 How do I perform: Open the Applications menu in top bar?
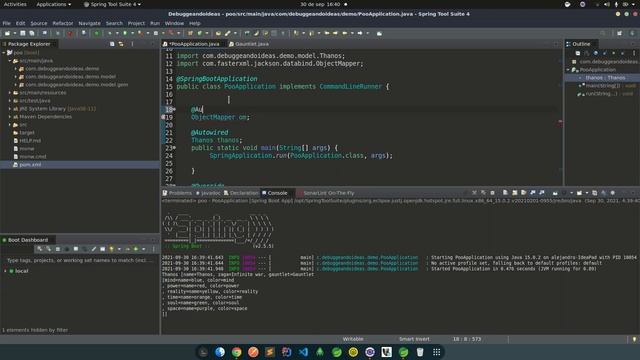(53, 4)
